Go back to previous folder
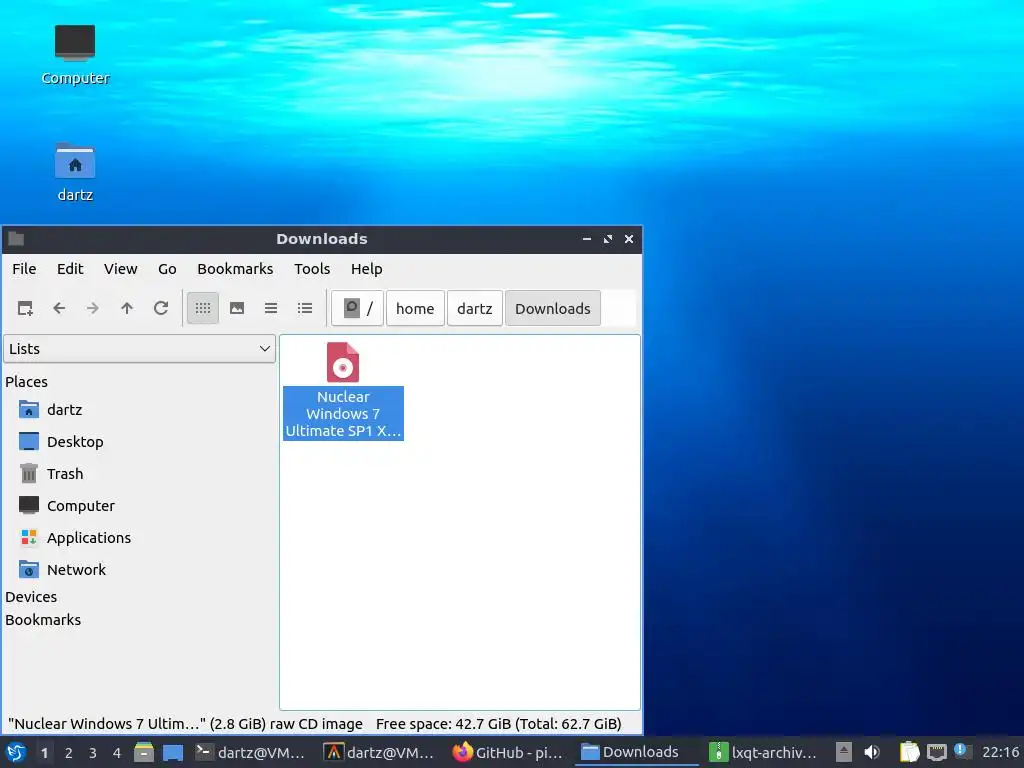This screenshot has height=768, width=1024. point(59,308)
